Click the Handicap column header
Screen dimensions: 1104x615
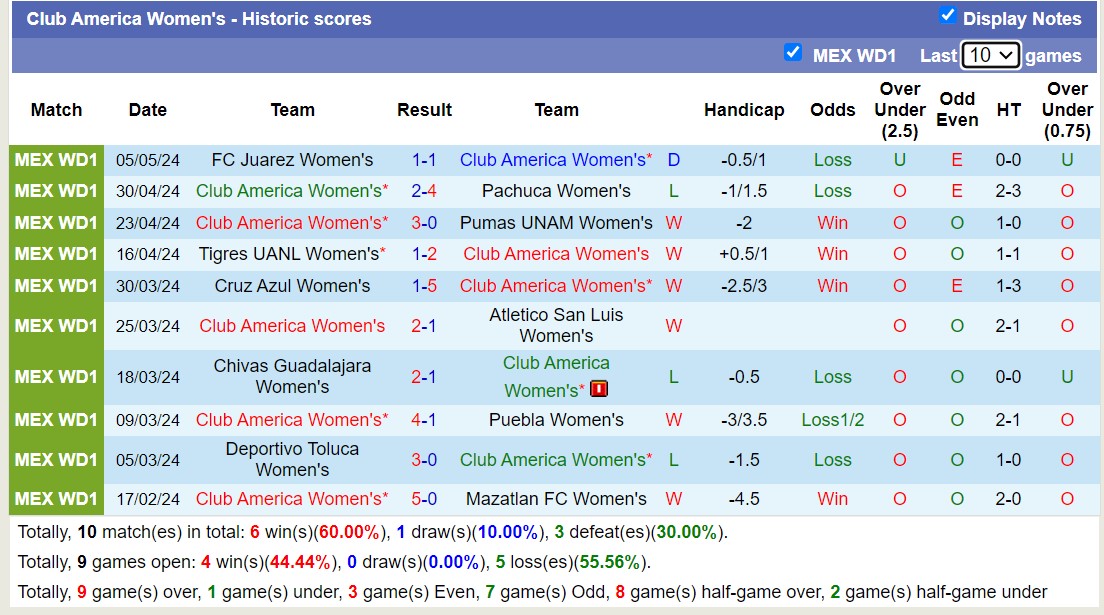pos(743,110)
